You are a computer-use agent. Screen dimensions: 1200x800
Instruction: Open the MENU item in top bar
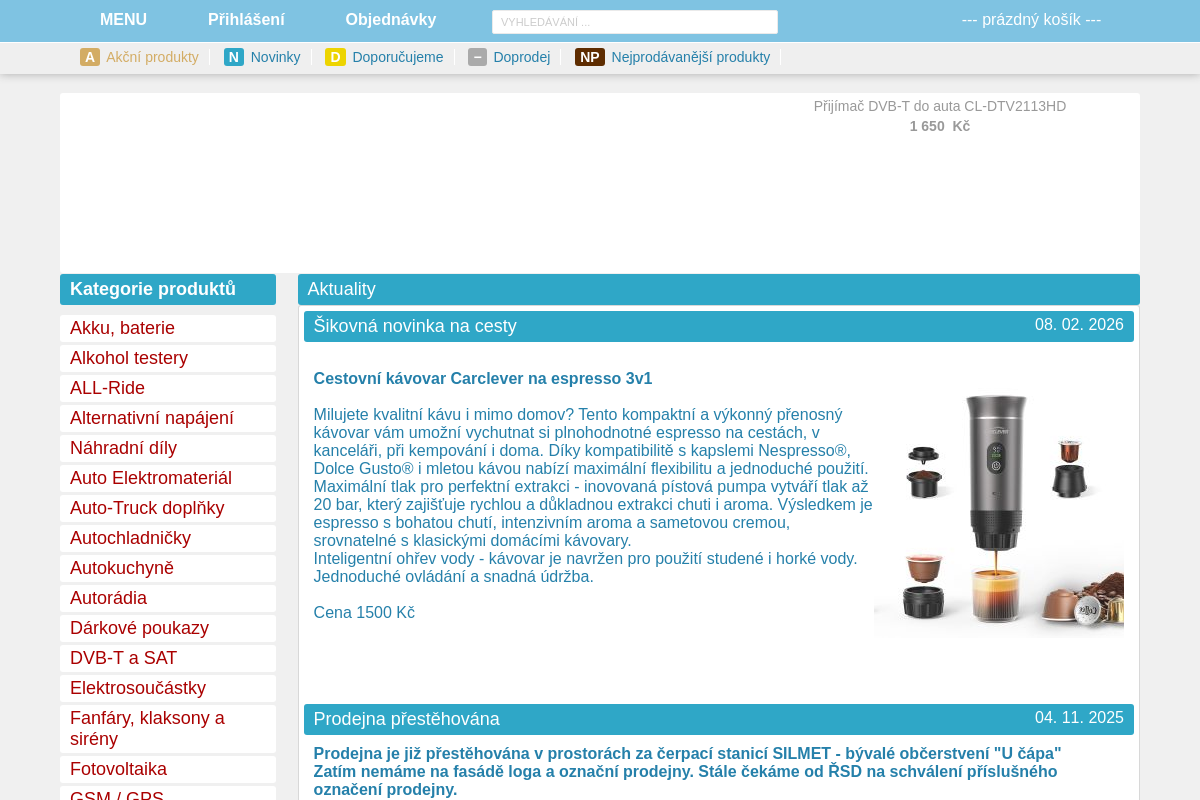[123, 20]
